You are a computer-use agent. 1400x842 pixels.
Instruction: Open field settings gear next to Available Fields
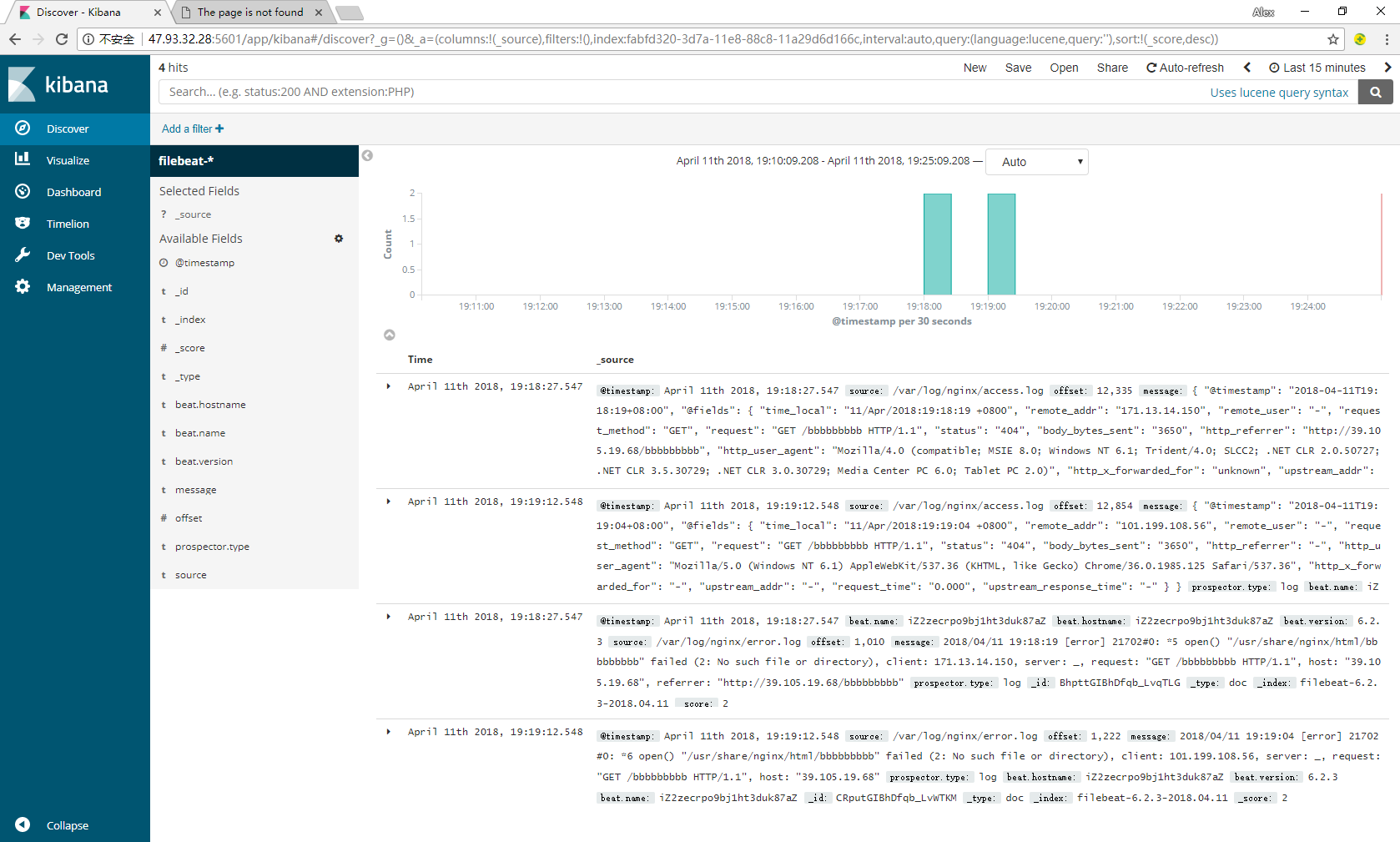(339, 239)
